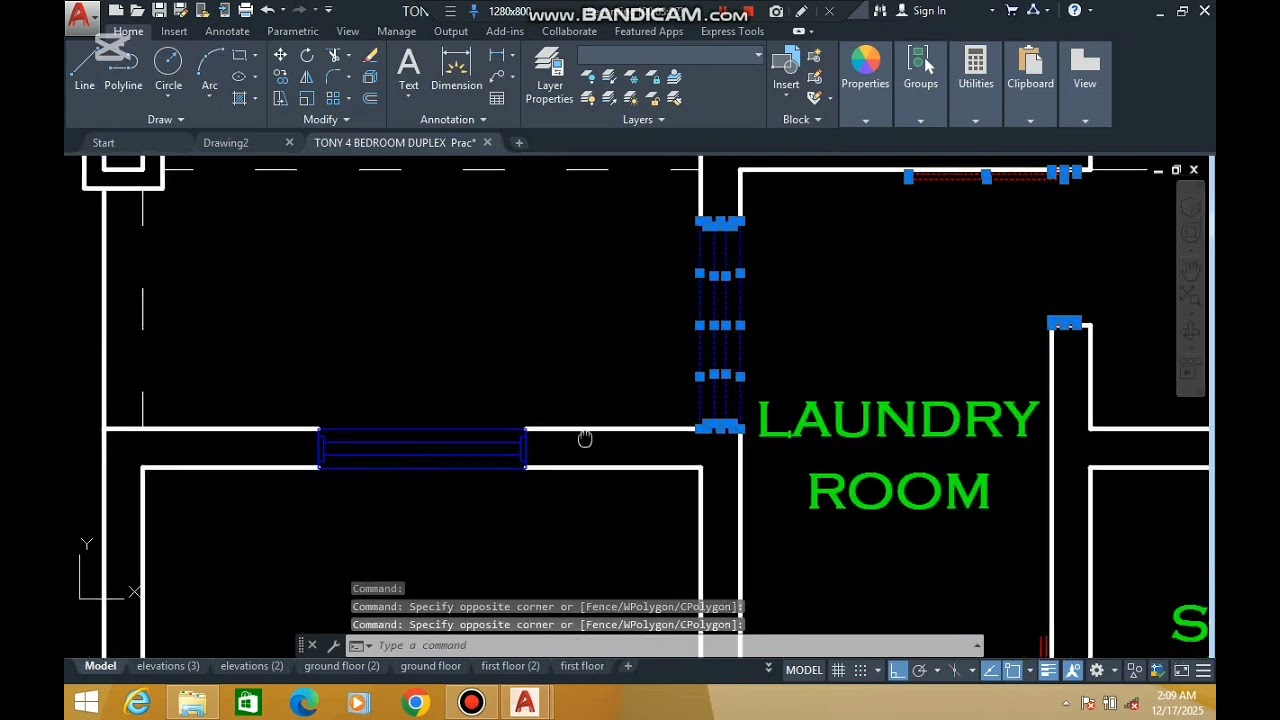The height and width of the screenshot is (720, 1280).
Task: Click the Utilities panel button
Action: [x=976, y=84]
